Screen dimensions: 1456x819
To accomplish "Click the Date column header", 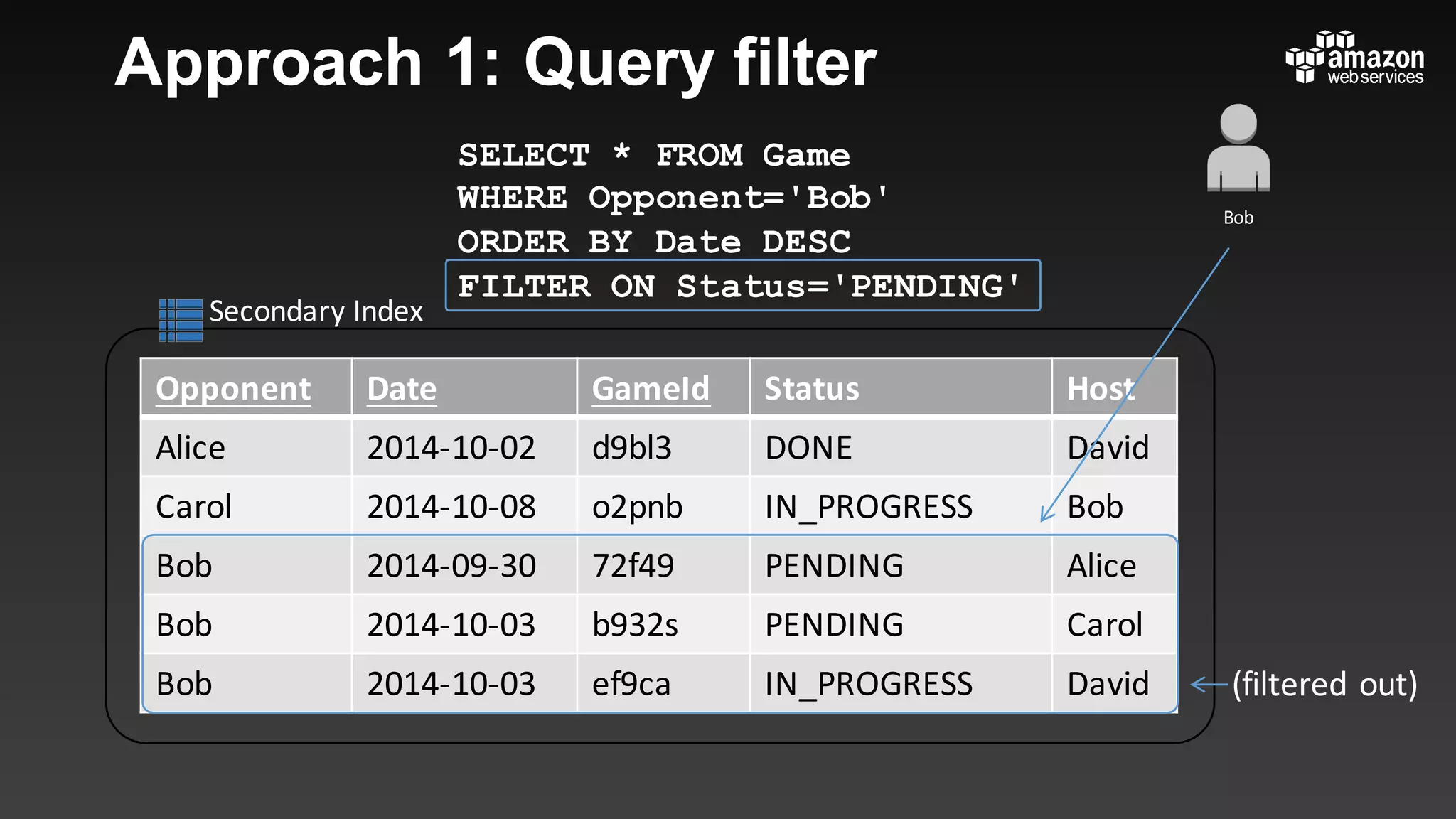I will [402, 389].
